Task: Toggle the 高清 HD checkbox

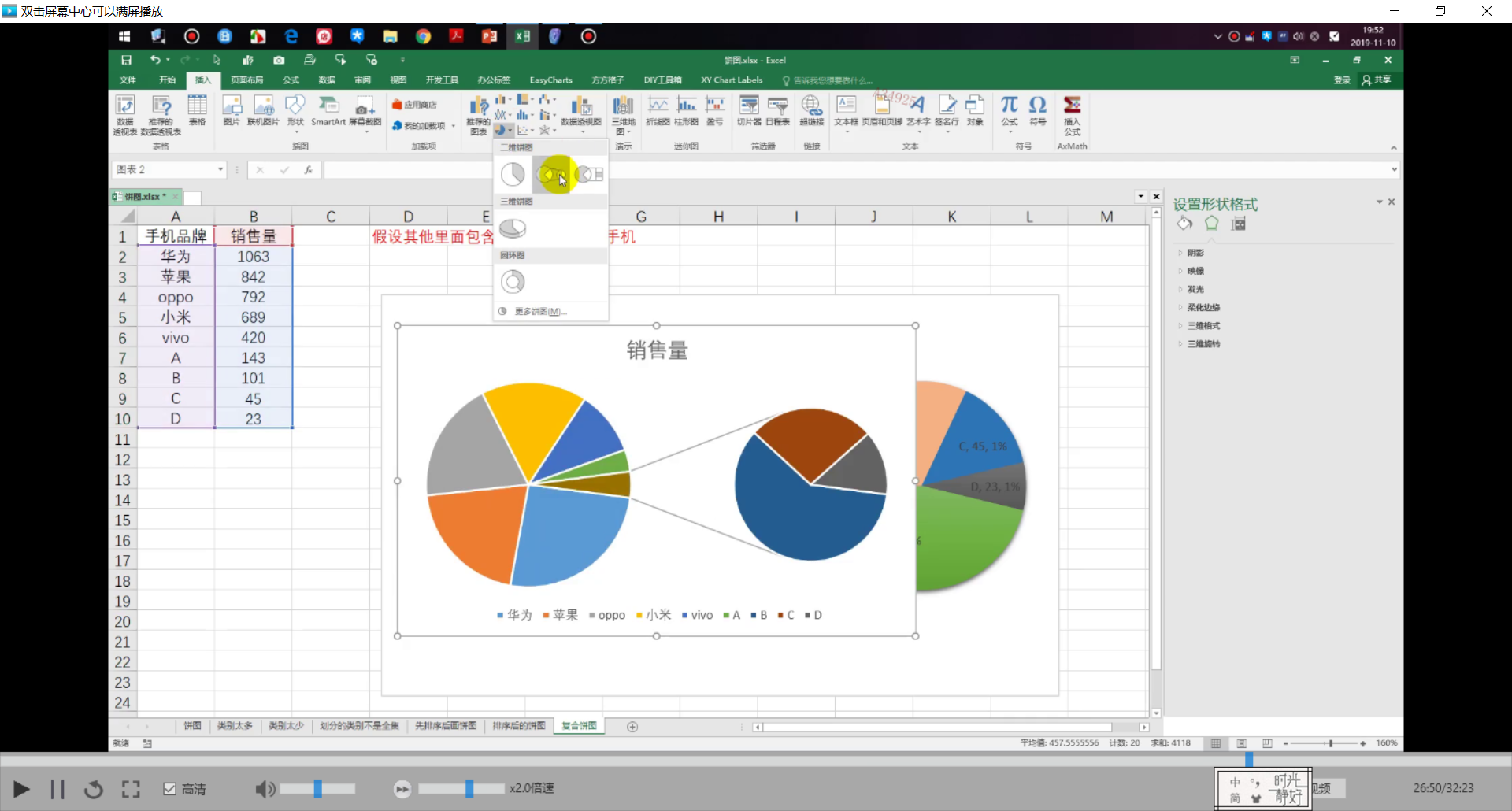Action: 169,788
